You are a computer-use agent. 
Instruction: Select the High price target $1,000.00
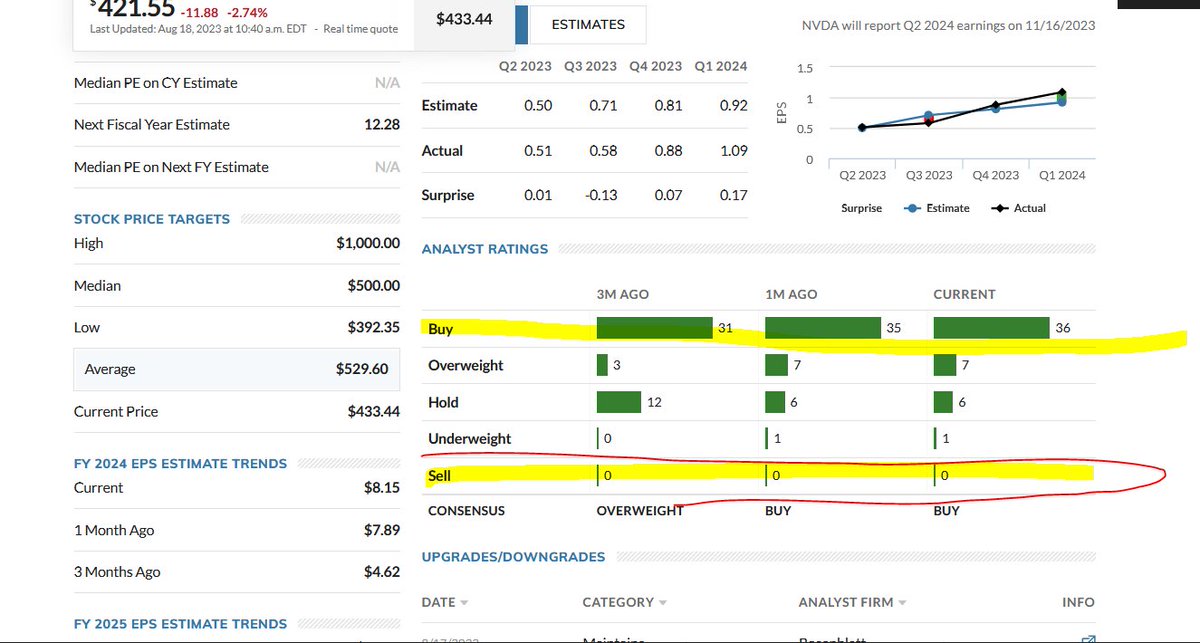click(368, 243)
